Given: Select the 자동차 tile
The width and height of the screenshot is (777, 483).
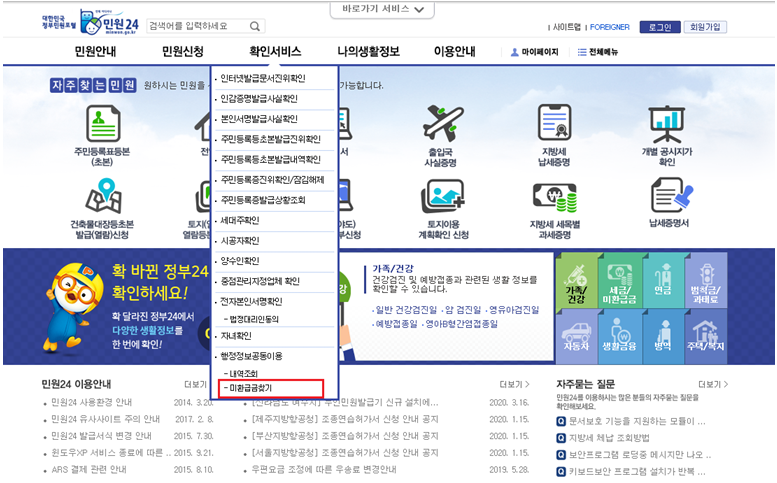Looking at the screenshot, I should pos(576,338).
